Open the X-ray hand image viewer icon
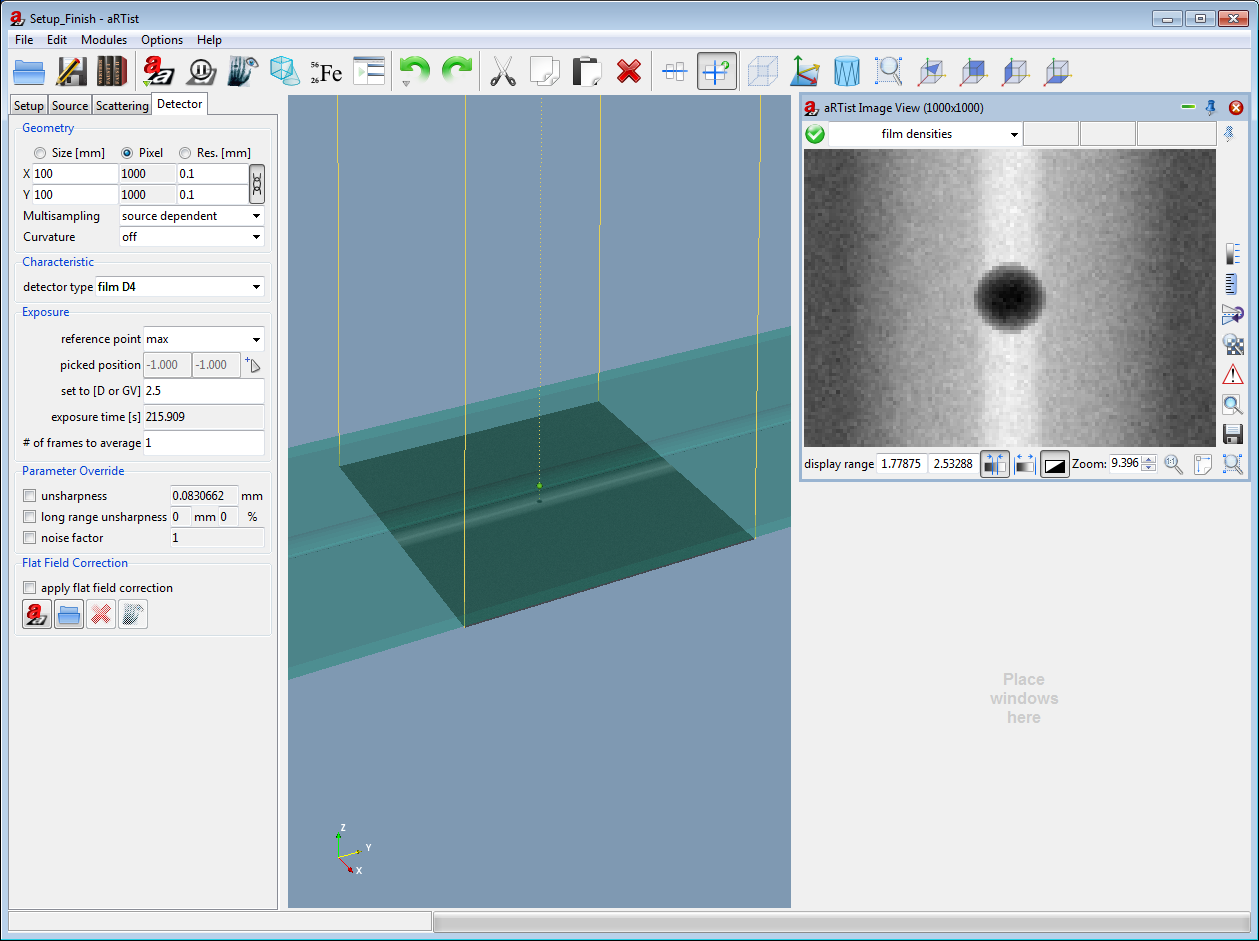 [x=243, y=72]
